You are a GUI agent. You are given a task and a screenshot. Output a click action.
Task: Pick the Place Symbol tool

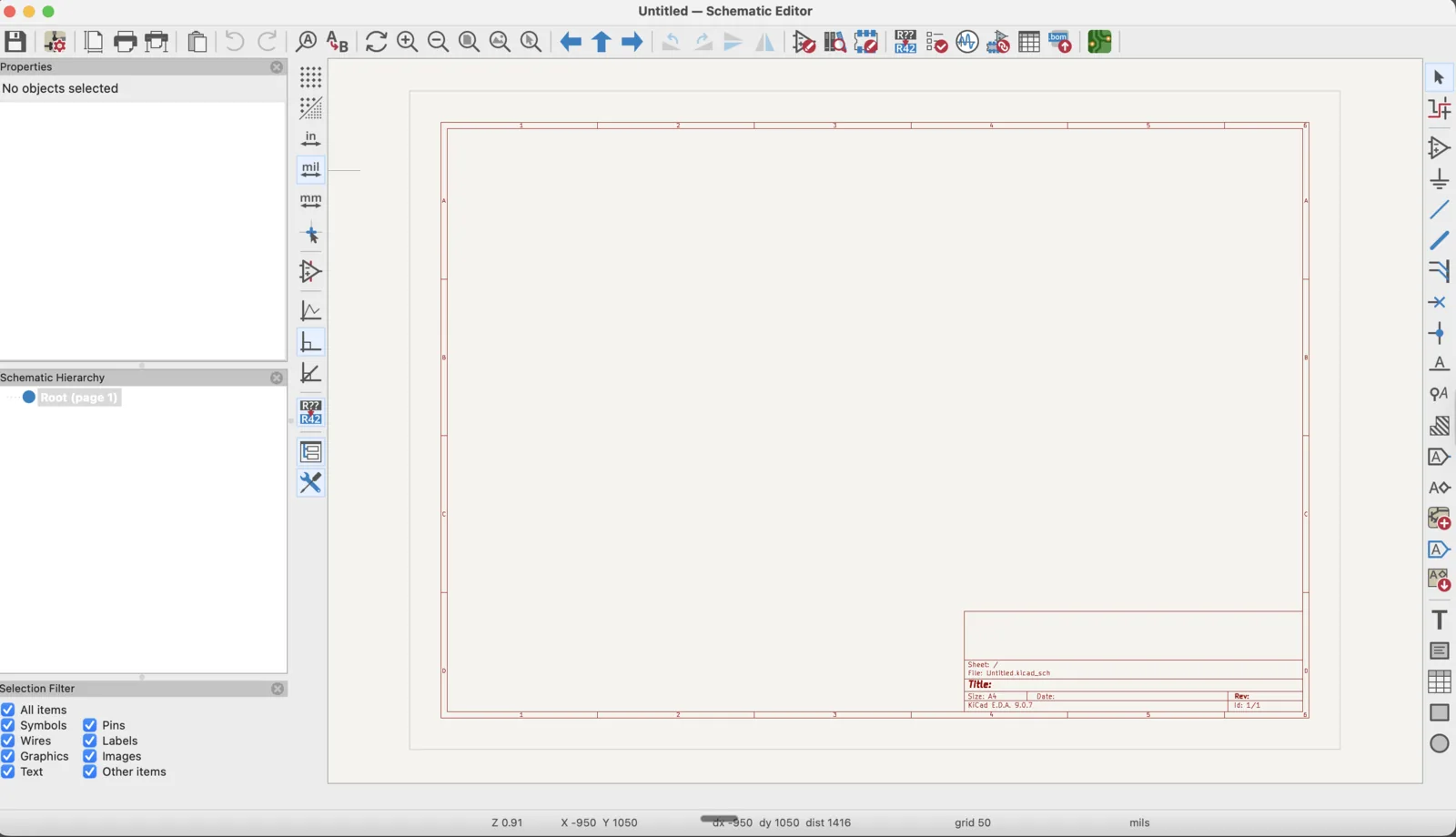click(x=1439, y=147)
